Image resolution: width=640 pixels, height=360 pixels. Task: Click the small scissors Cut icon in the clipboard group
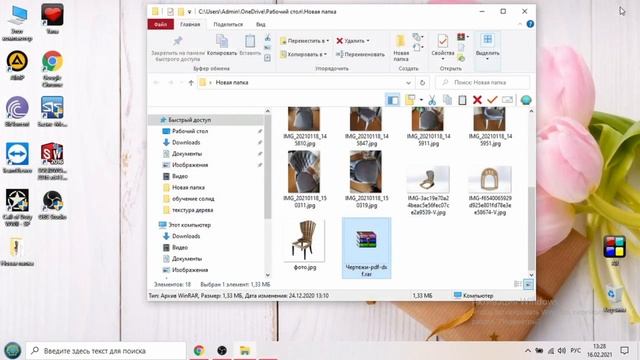(268, 38)
